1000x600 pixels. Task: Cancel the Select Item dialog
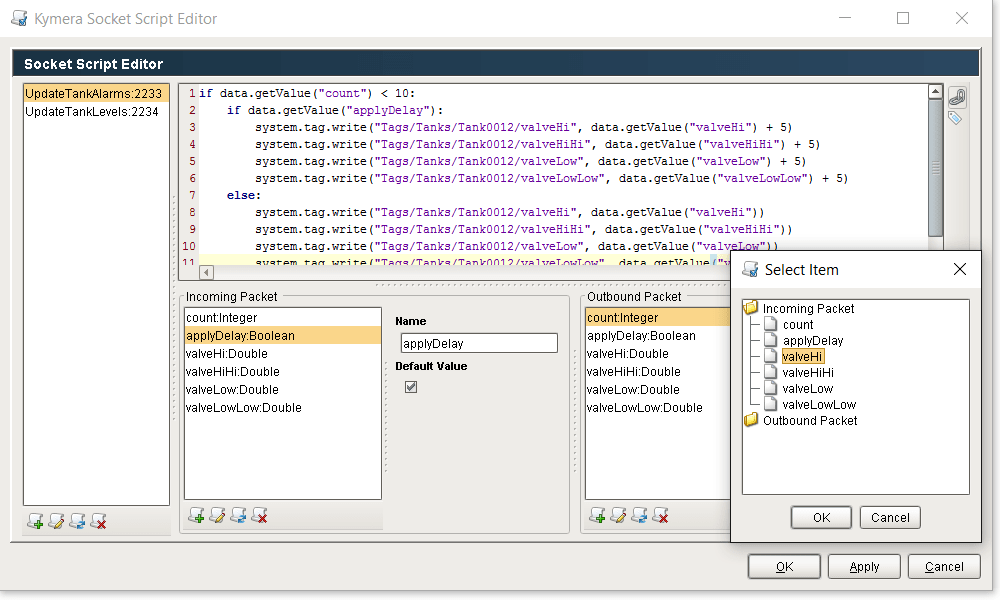[x=890, y=517]
